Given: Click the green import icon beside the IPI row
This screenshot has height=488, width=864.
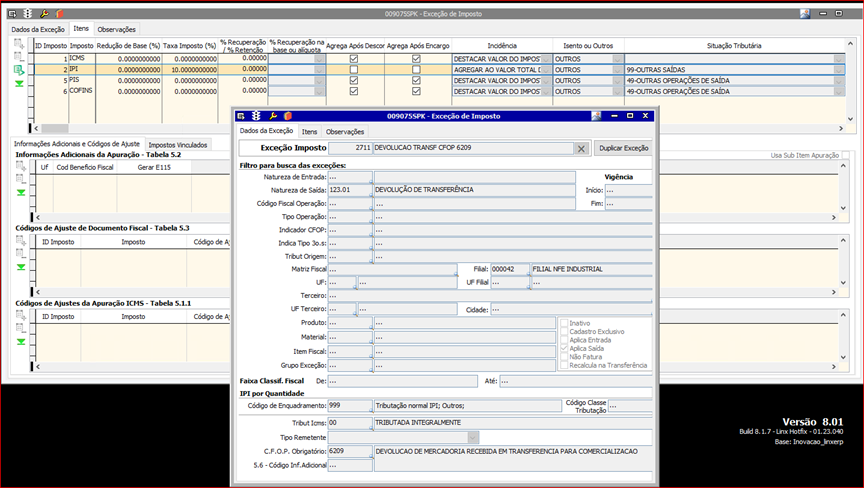Looking at the screenshot, I should (x=19, y=71).
